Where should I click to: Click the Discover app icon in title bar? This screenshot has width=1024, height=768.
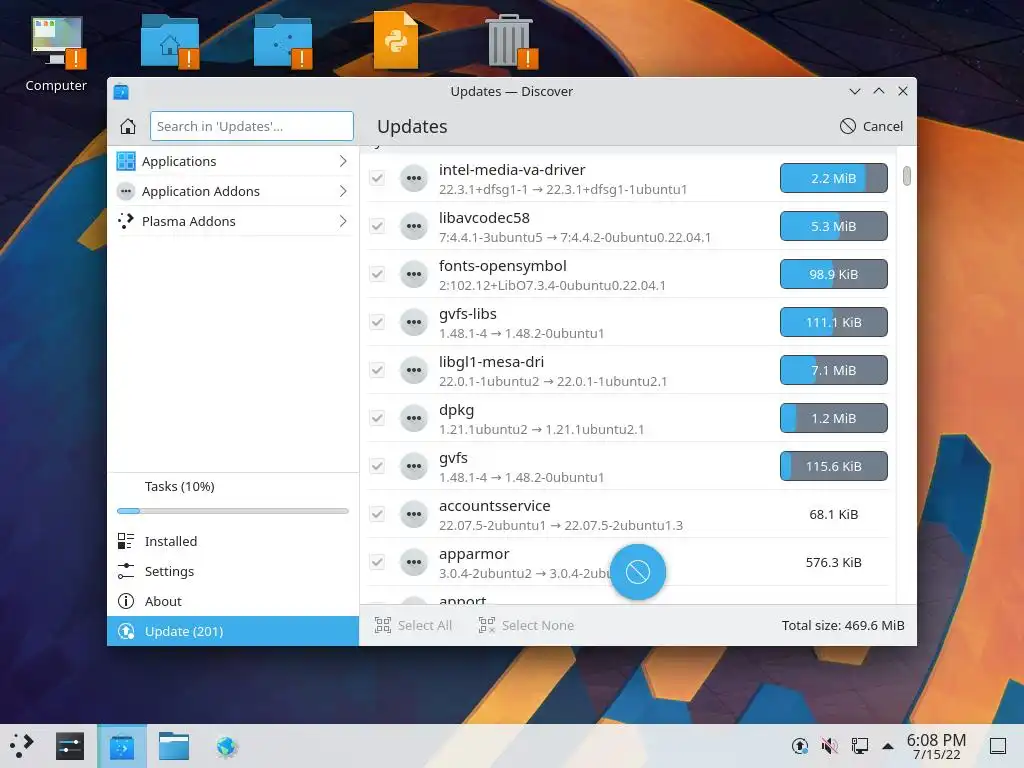(121, 91)
